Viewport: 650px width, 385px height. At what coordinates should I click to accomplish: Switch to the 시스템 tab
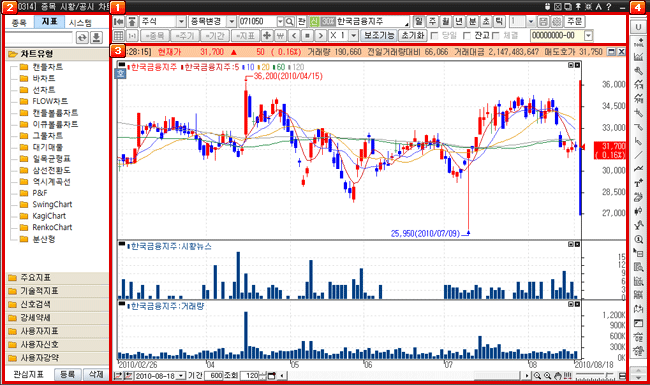click(x=80, y=23)
